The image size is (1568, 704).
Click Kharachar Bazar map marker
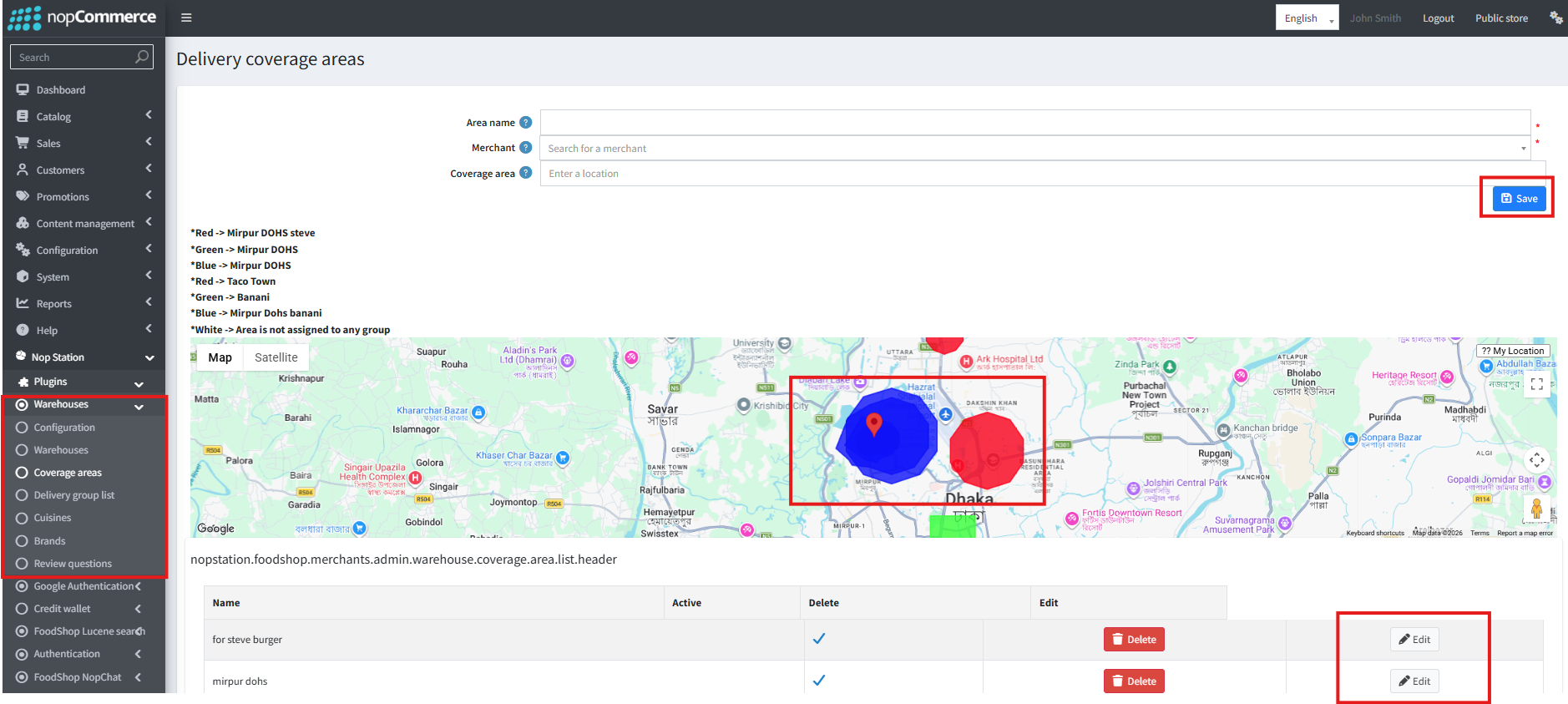tap(478, 413)
